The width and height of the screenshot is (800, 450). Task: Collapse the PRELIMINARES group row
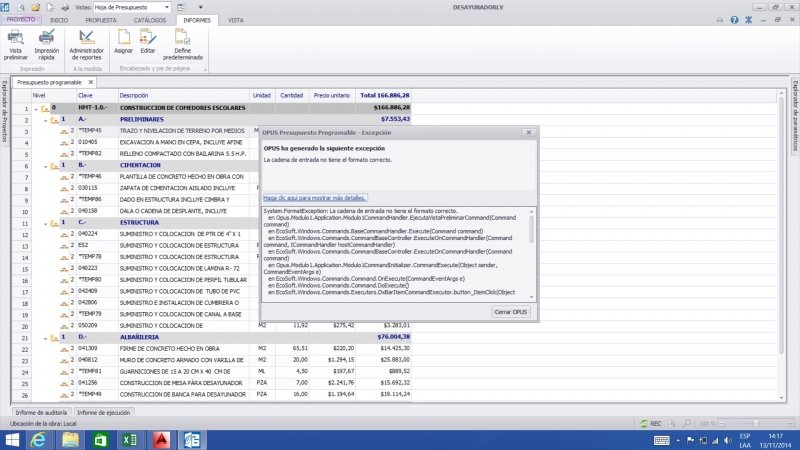[x=45, y=119]
